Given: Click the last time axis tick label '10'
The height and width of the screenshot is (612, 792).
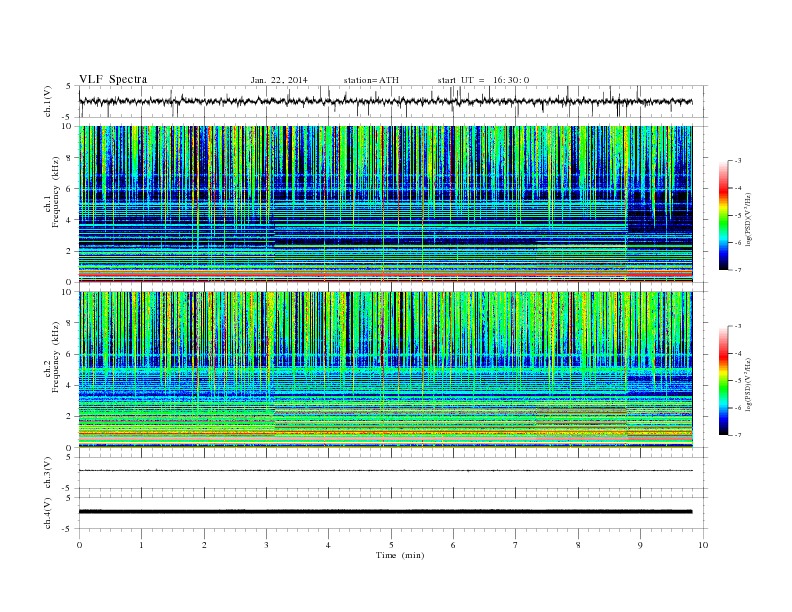Looking at the screenshot, I should coord(703,545).
